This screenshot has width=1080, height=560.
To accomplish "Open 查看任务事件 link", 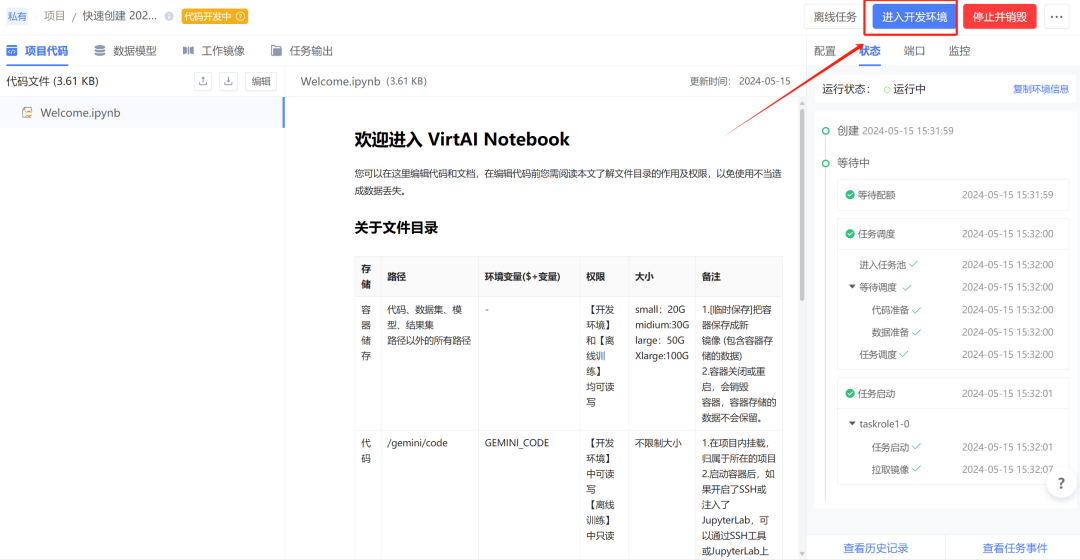I will coord(1015,548).
